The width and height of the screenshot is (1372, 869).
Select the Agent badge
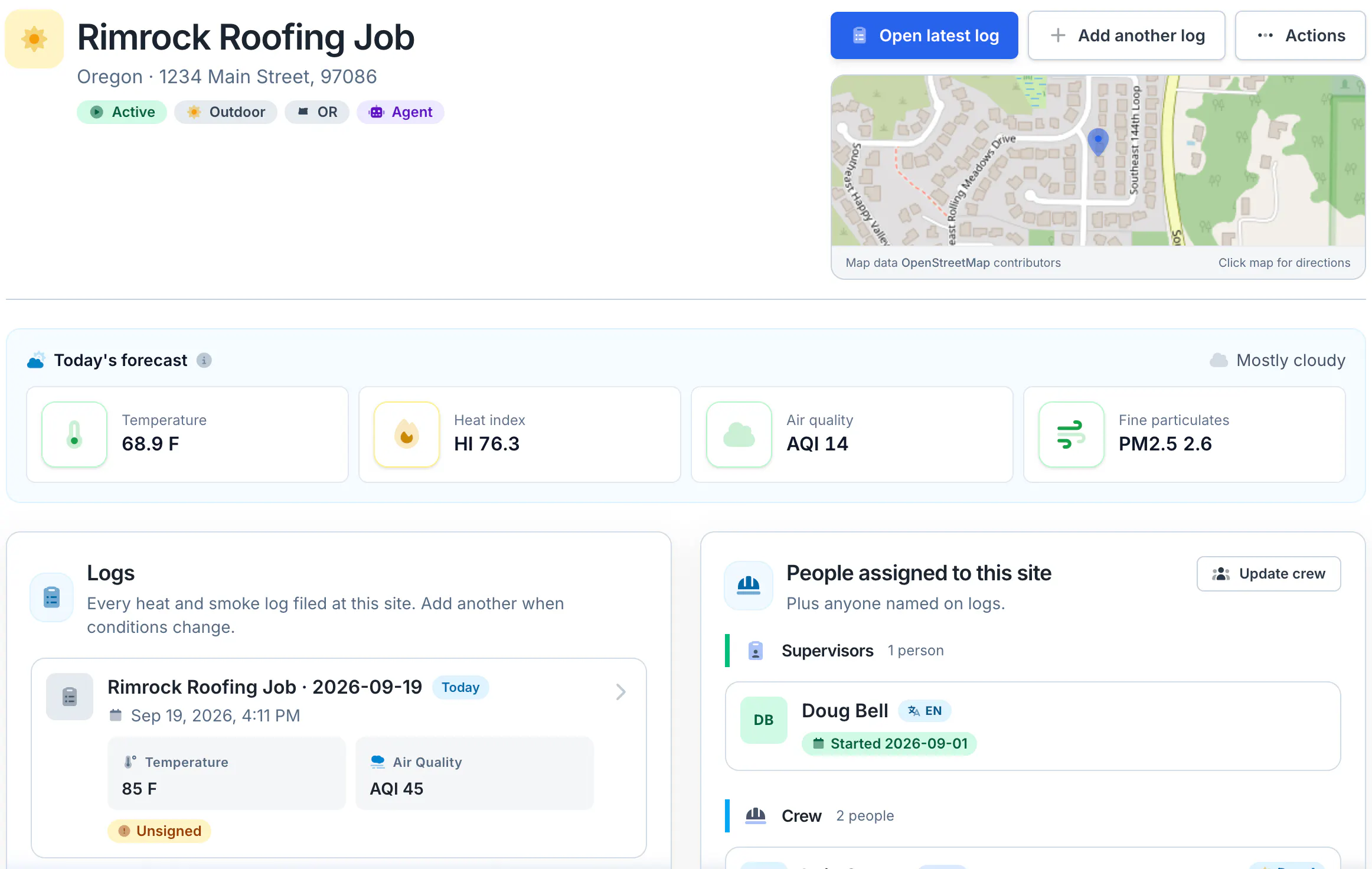400,112
